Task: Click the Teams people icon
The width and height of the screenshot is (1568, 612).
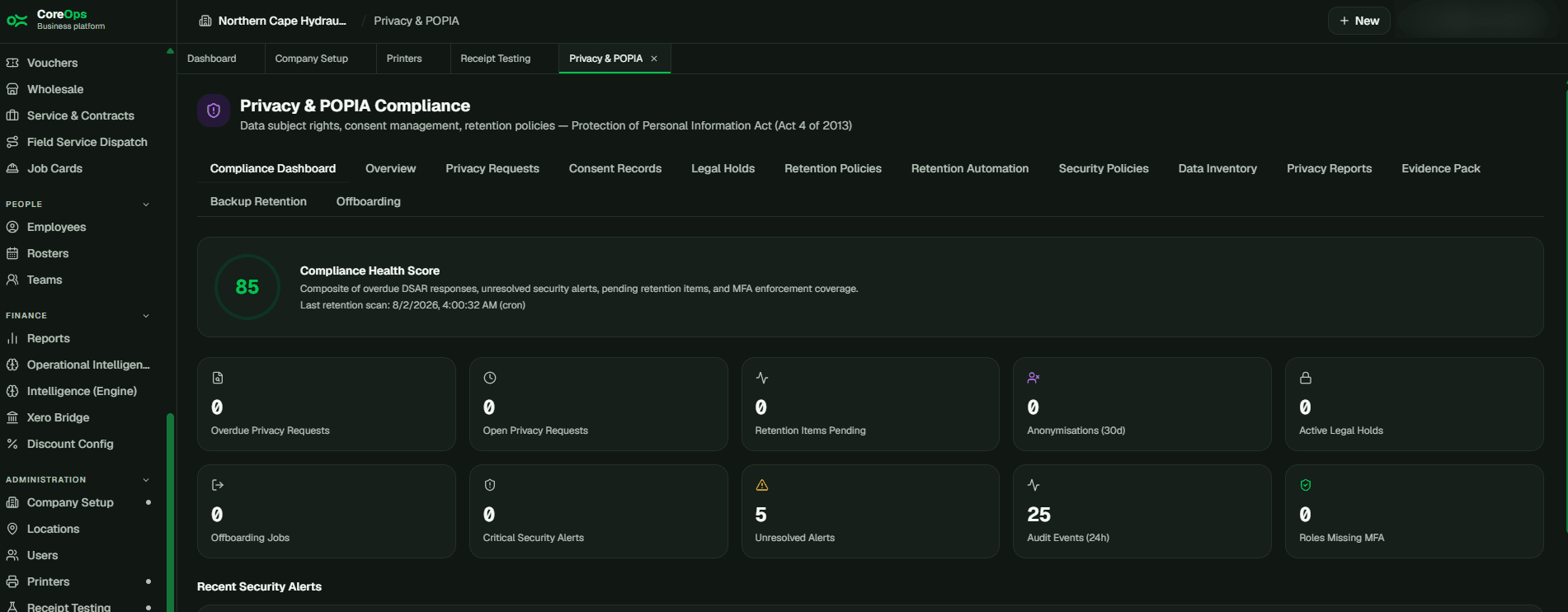Action: pyautogui.click(x=12, y=280)
